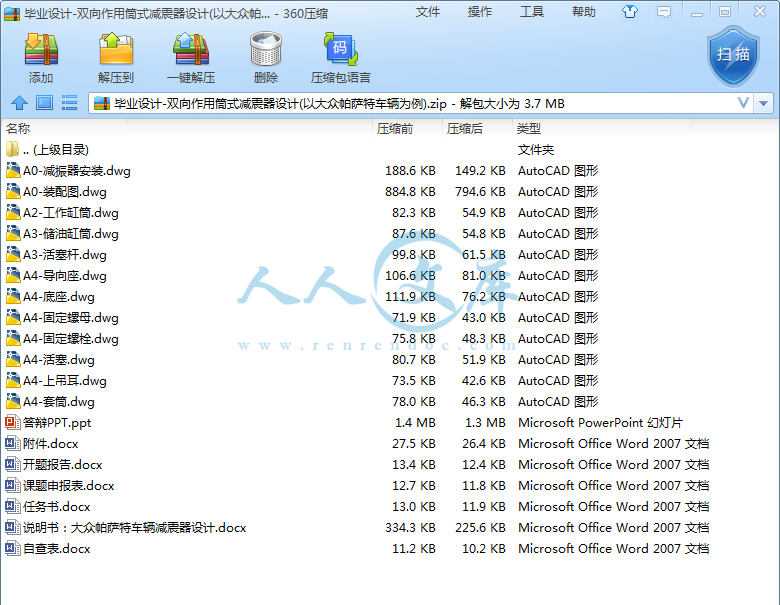Image resolution: width=780 pixels, height=605 pixels.
Task: Click the Word icon of 自查表.docx
Action: click(12, 548)
